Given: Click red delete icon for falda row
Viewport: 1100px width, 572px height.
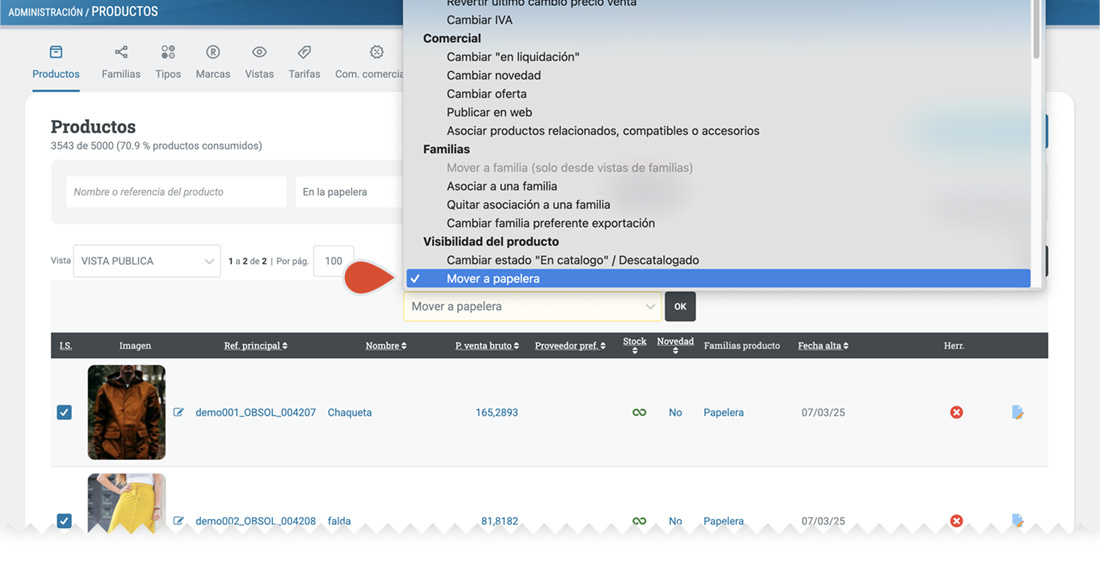Looking at the screenshot, I should coord(956,521).
